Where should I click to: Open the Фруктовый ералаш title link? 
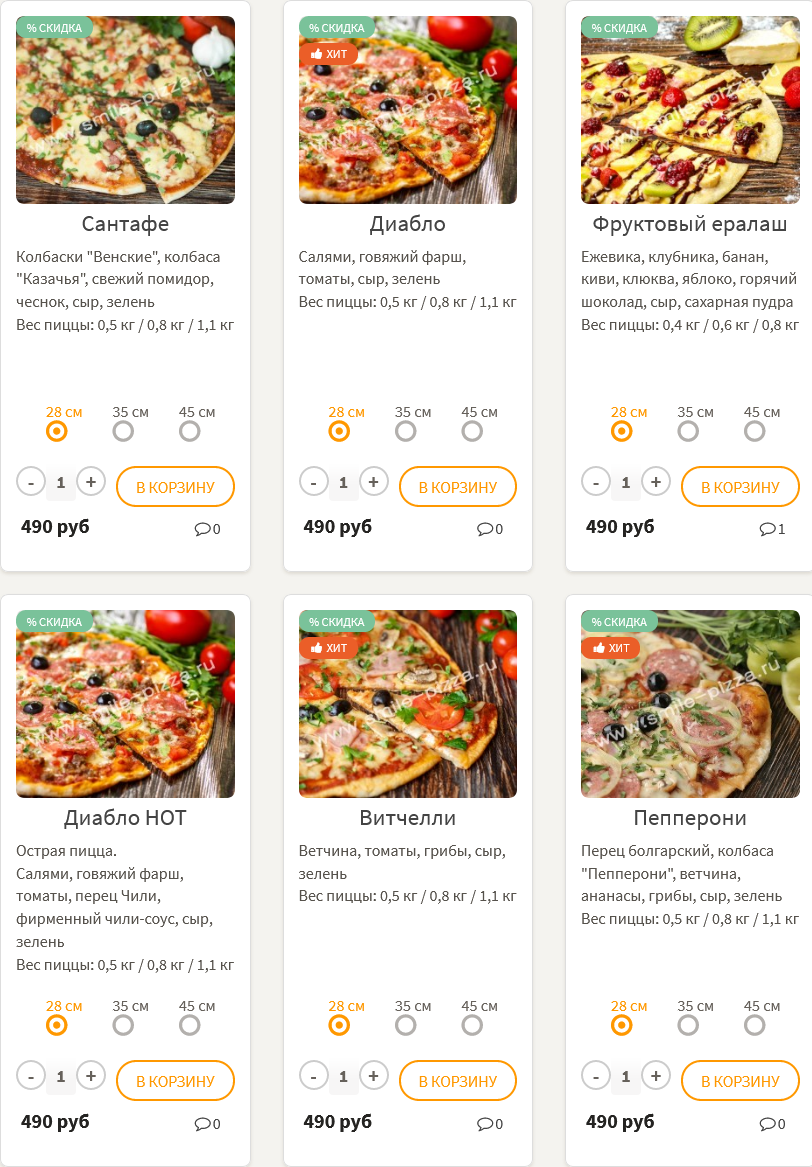pos(689,224)
